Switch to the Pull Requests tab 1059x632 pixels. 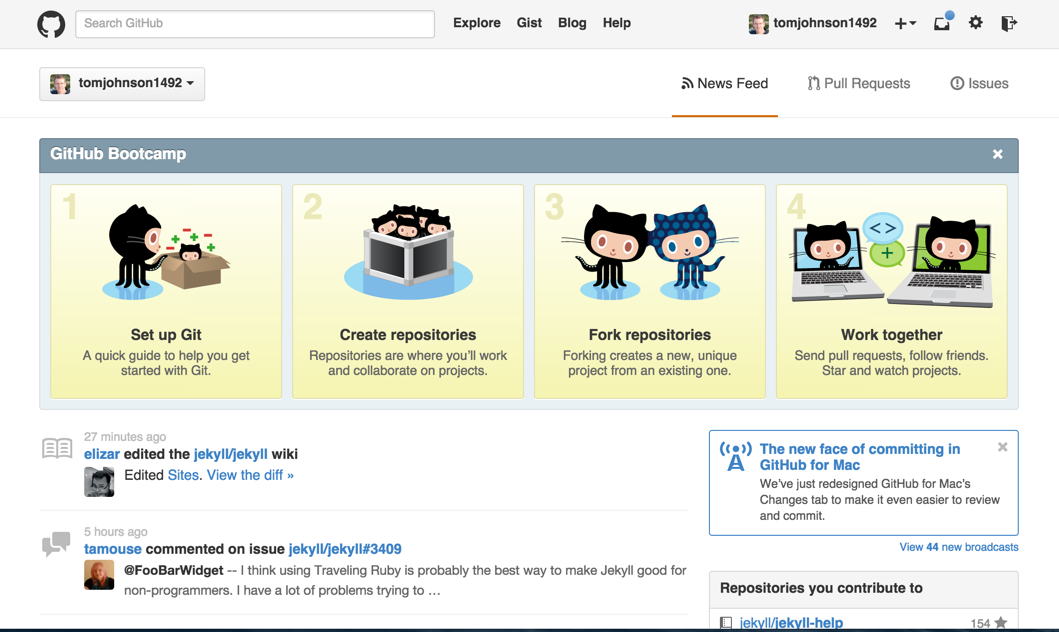pyautogui.click(x=859, y=84)
